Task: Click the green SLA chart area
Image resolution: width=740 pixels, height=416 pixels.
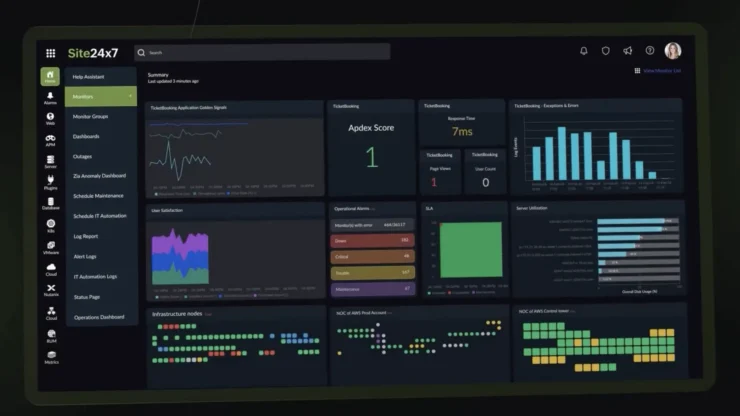Action: pyautogui.click(x=471, y=249)
